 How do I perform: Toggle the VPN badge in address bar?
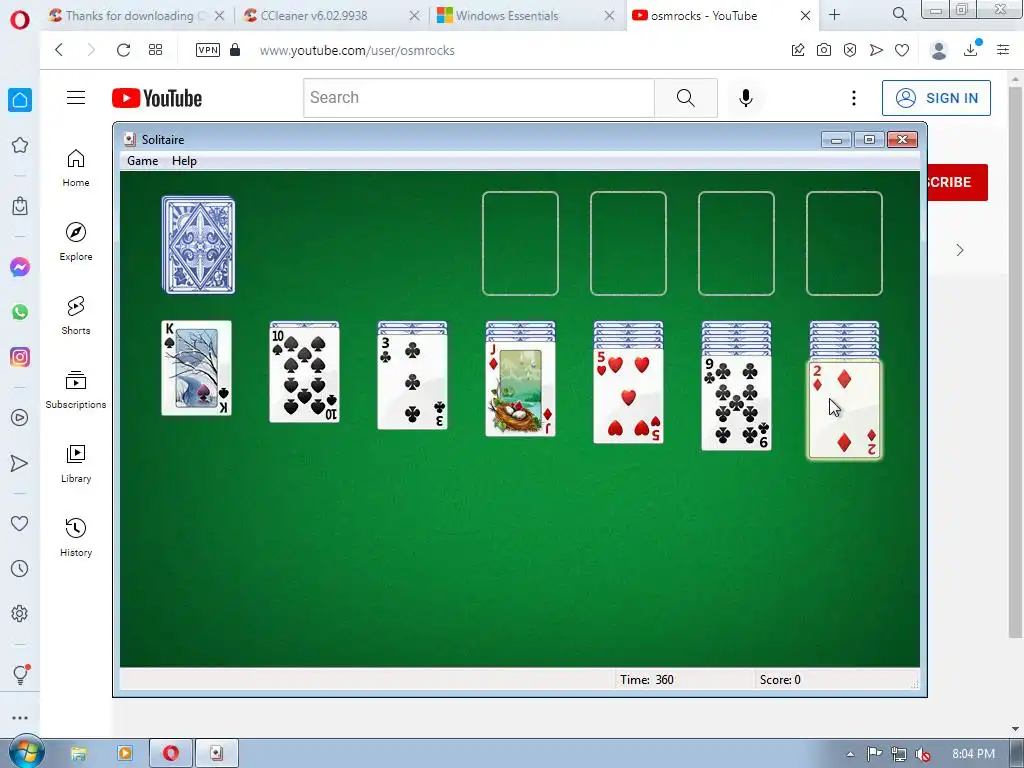tap(208, 50)
